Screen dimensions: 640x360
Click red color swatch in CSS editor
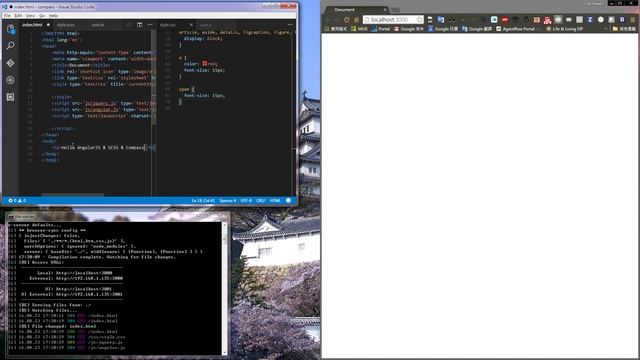(205, 64)
